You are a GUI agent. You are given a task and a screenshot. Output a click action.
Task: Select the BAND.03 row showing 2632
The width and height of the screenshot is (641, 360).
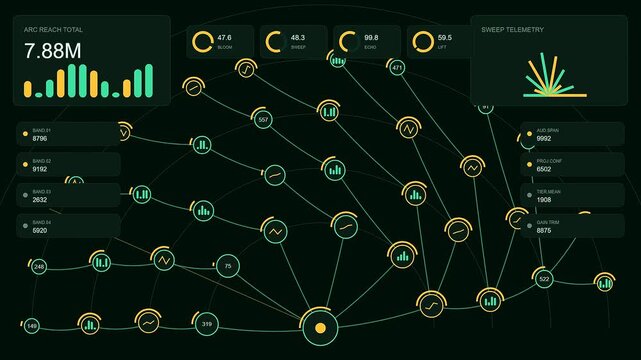pyautogui.click(x=68, y=195)
